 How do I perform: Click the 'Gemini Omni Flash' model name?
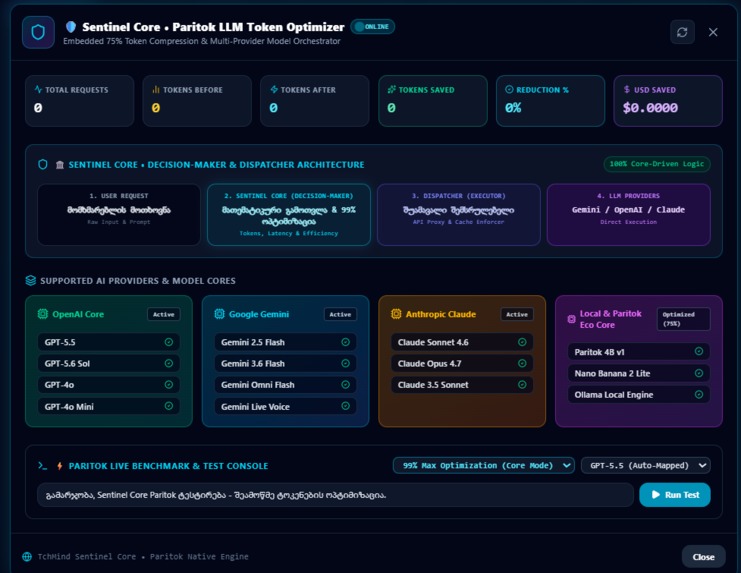click(258, 385)
